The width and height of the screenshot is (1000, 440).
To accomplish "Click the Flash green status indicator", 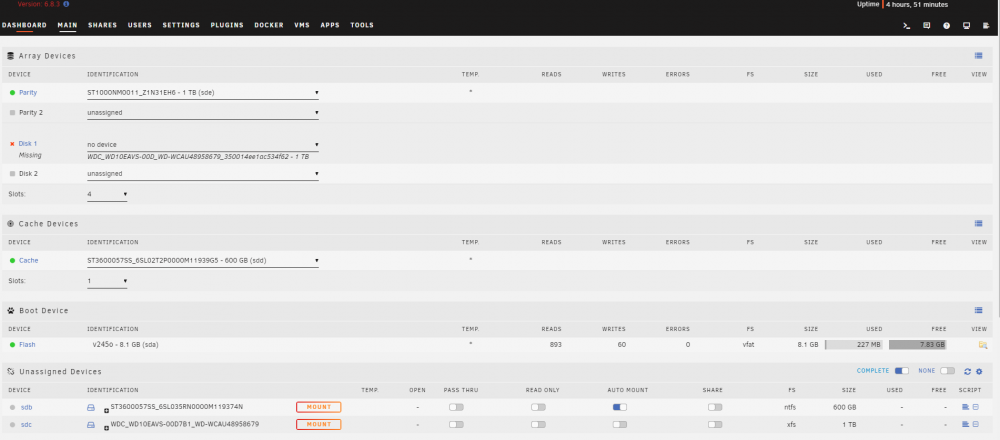I will 12,344.
